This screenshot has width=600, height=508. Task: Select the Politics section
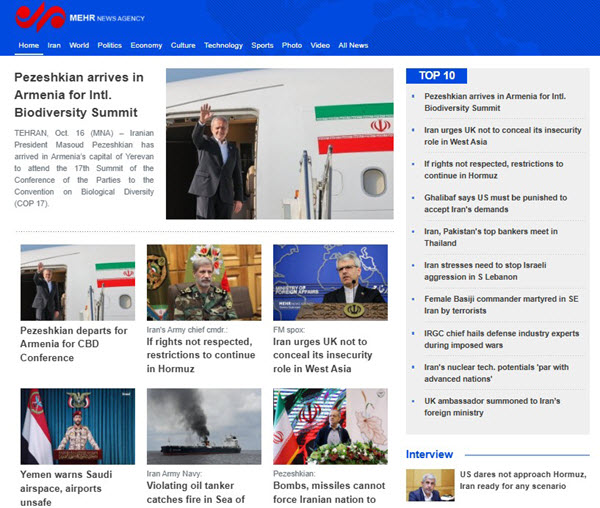coord(109,45)
